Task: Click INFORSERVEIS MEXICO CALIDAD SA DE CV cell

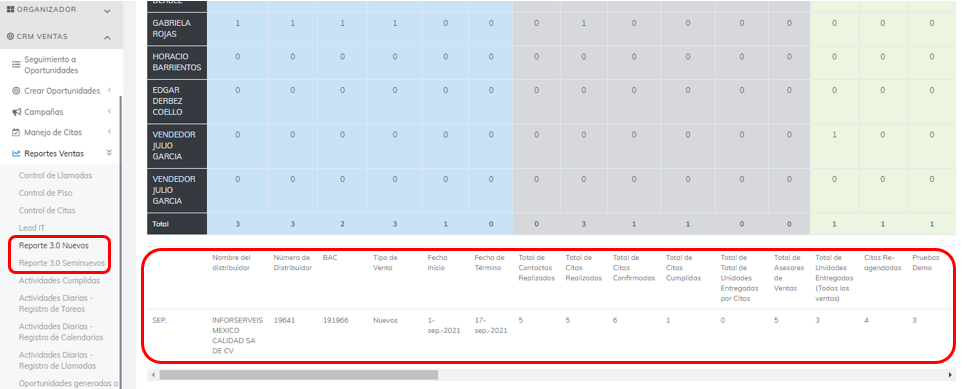Action: pyautogui.click(x=237, y=335)
